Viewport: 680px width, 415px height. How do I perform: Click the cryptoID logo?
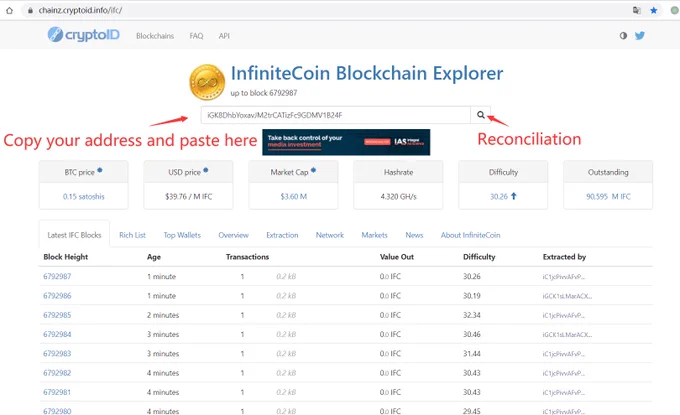(83, 35)
